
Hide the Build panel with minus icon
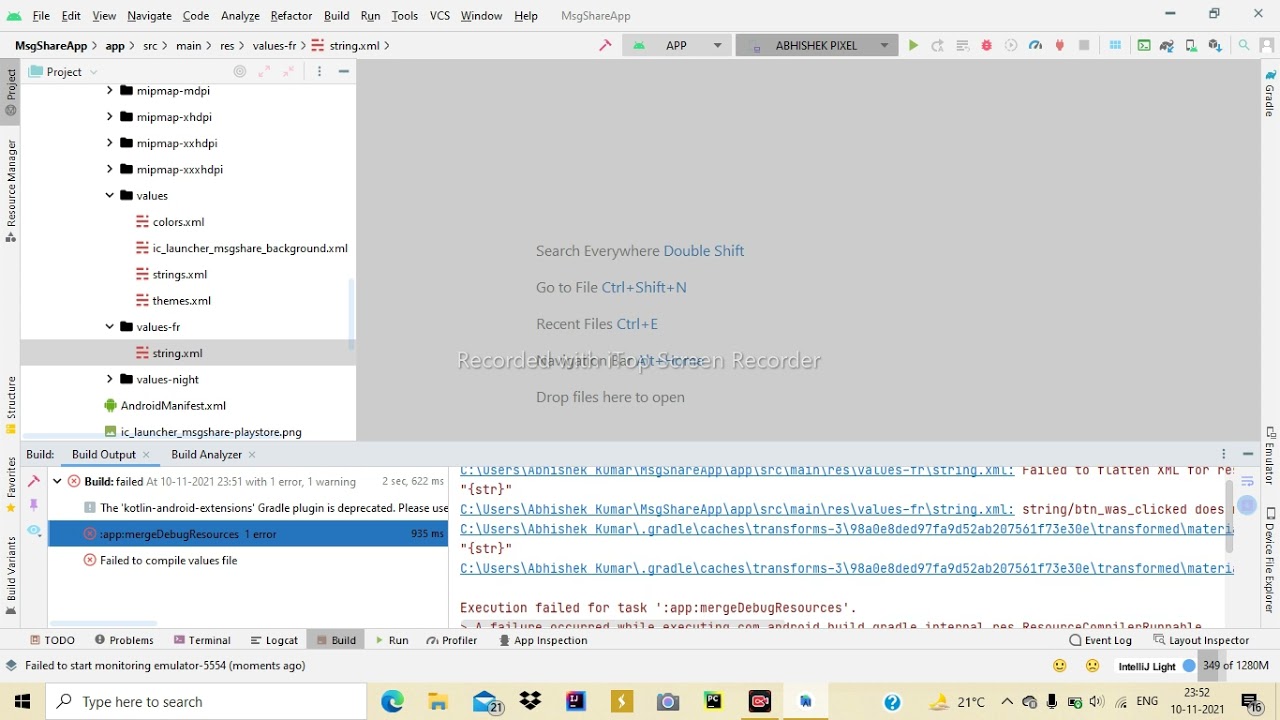(x=1248, y=454)
